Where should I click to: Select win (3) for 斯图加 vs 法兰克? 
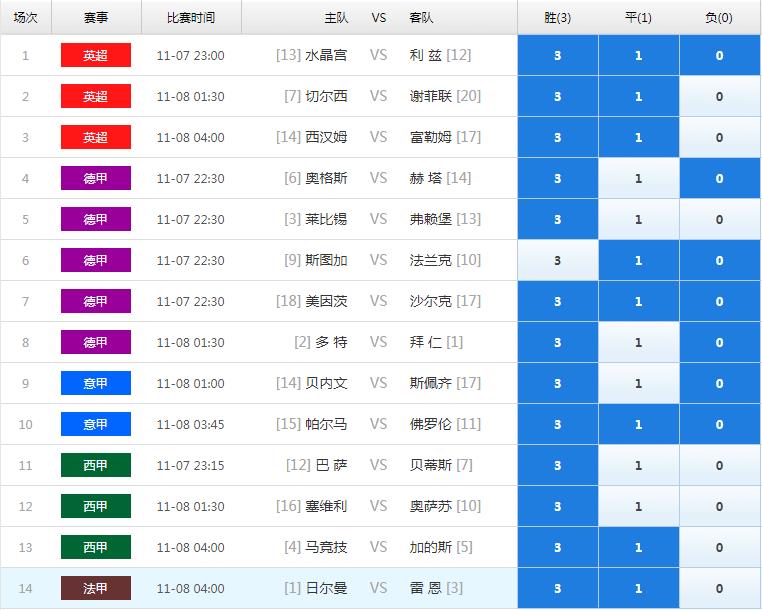click(557, 260)
